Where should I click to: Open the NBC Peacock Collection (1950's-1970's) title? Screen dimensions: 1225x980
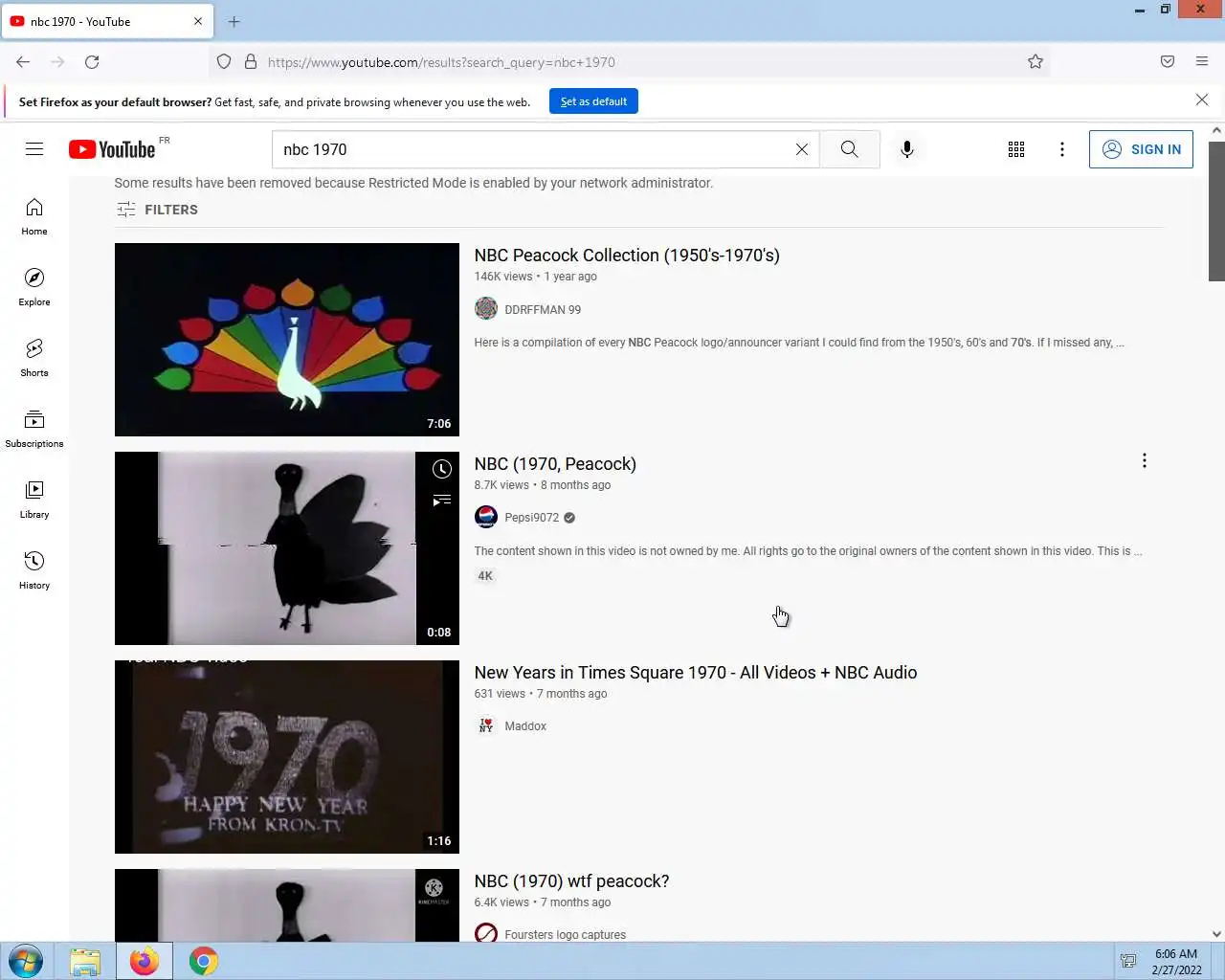[x=627, y=256]
